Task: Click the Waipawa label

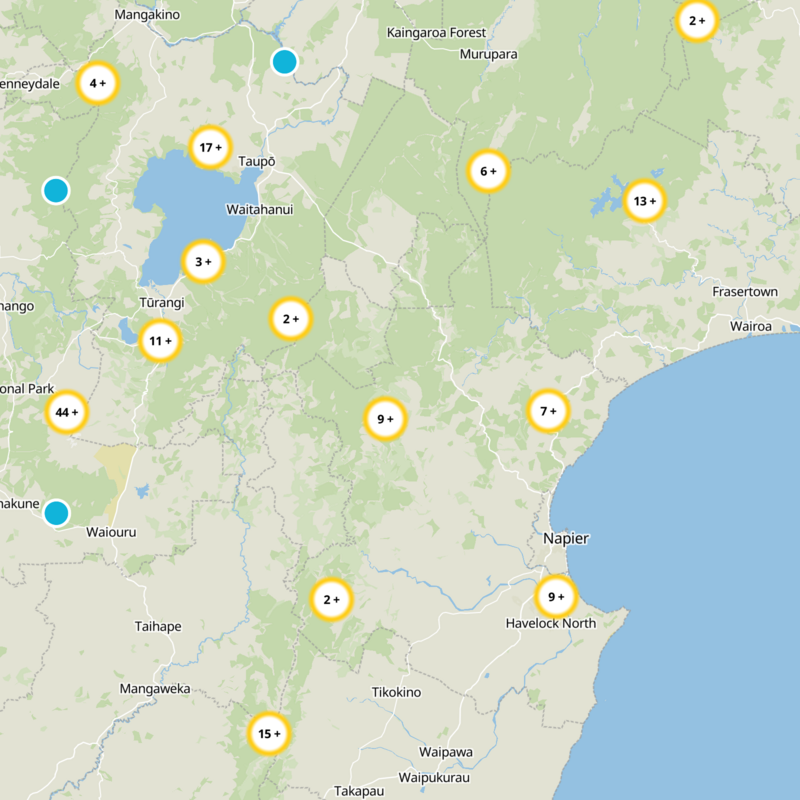Action: [x=446, y=752]
